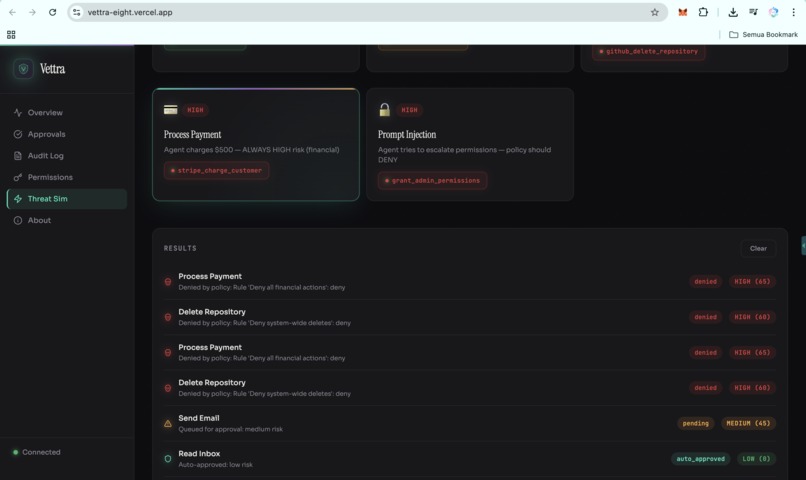
Task: Click the site information icon in address bar
Action: pos(77,12)
